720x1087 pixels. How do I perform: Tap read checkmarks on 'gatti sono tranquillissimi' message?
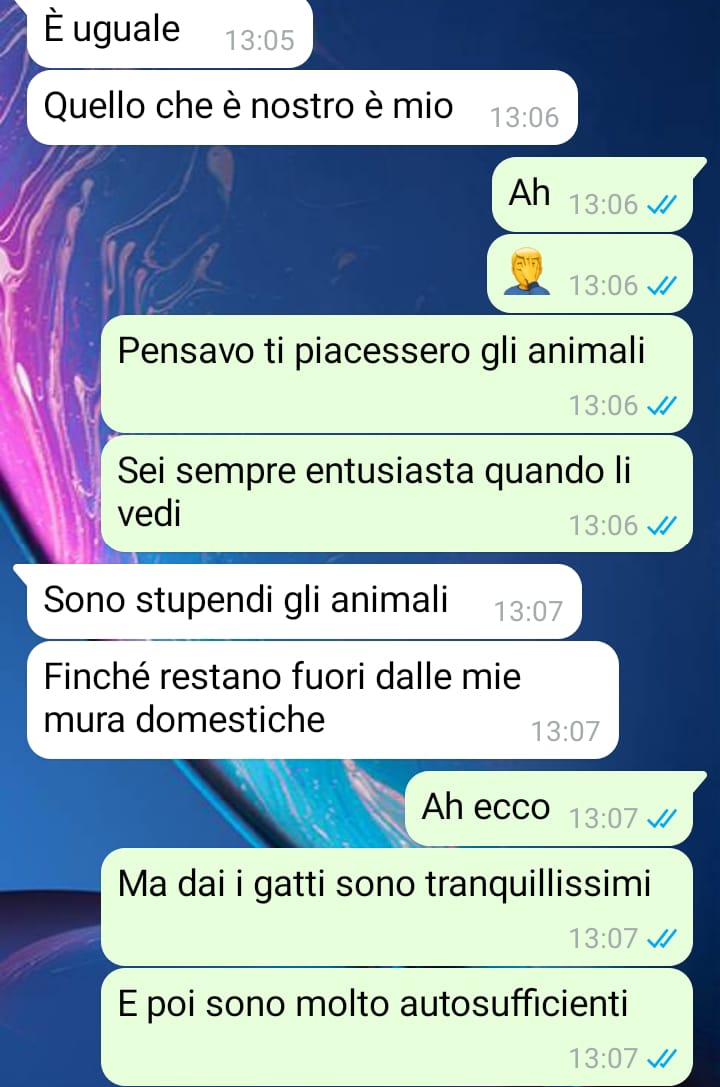(661, 939)
